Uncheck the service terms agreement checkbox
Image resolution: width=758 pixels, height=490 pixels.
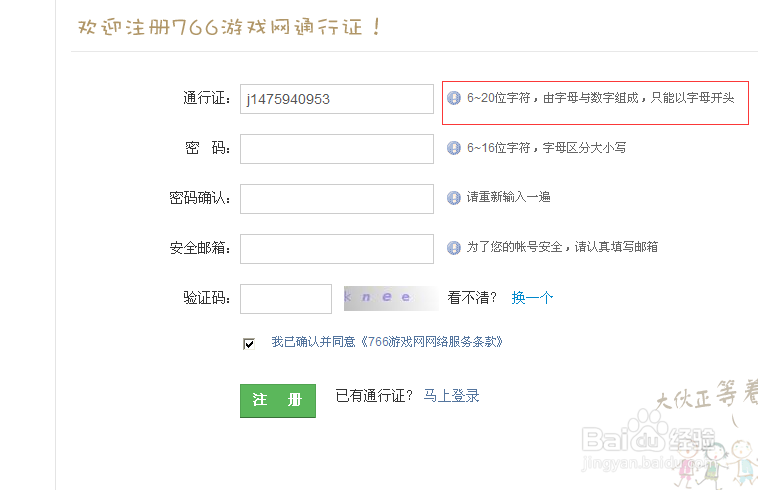pos(249,343)
